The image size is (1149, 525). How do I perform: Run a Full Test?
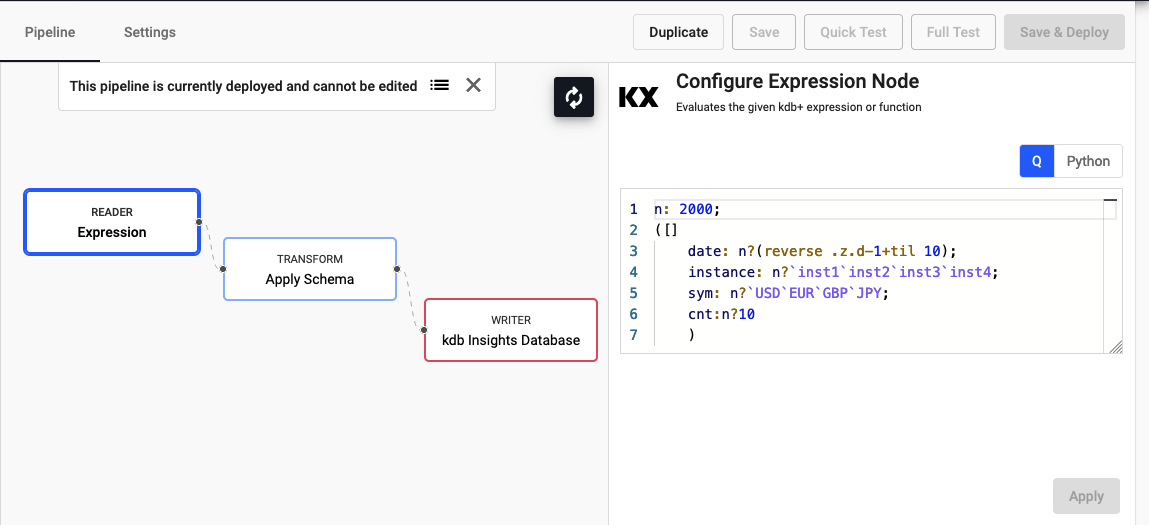(953, 32)
